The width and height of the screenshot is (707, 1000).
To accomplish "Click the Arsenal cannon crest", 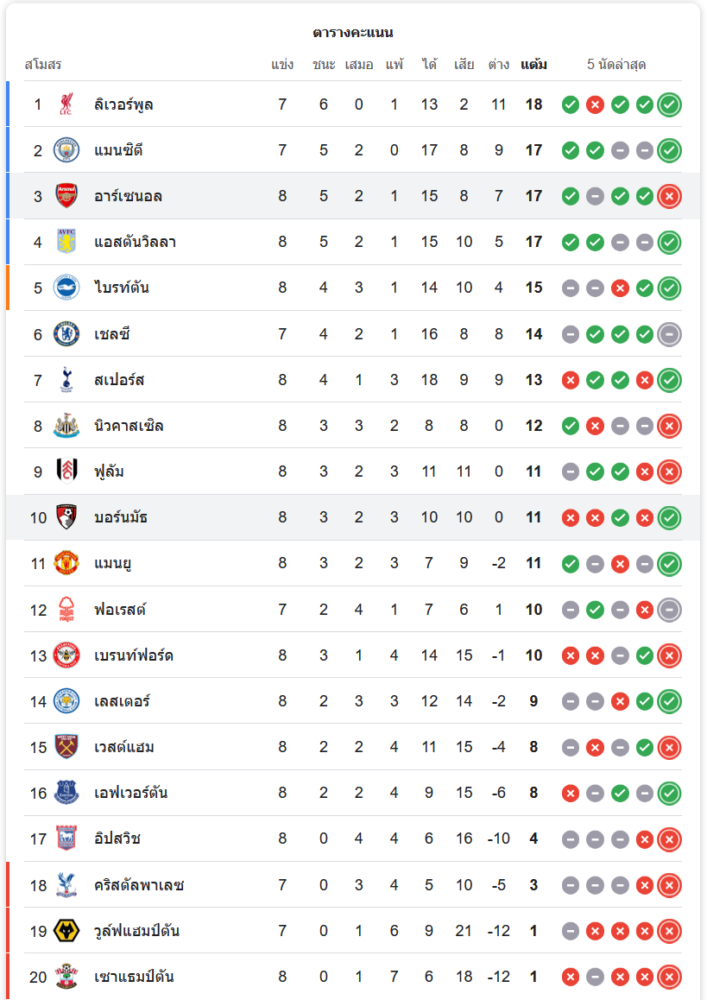I will (x=66, y=196).
